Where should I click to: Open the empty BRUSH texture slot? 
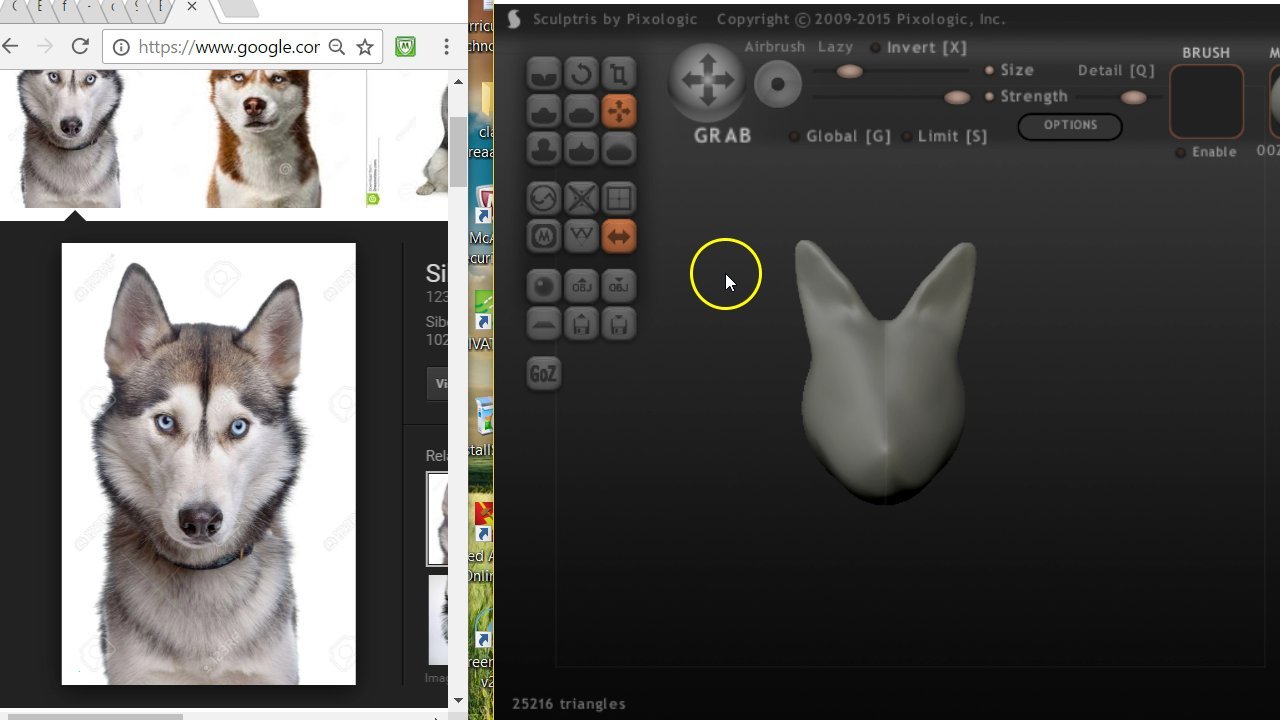pos(1206,102)
